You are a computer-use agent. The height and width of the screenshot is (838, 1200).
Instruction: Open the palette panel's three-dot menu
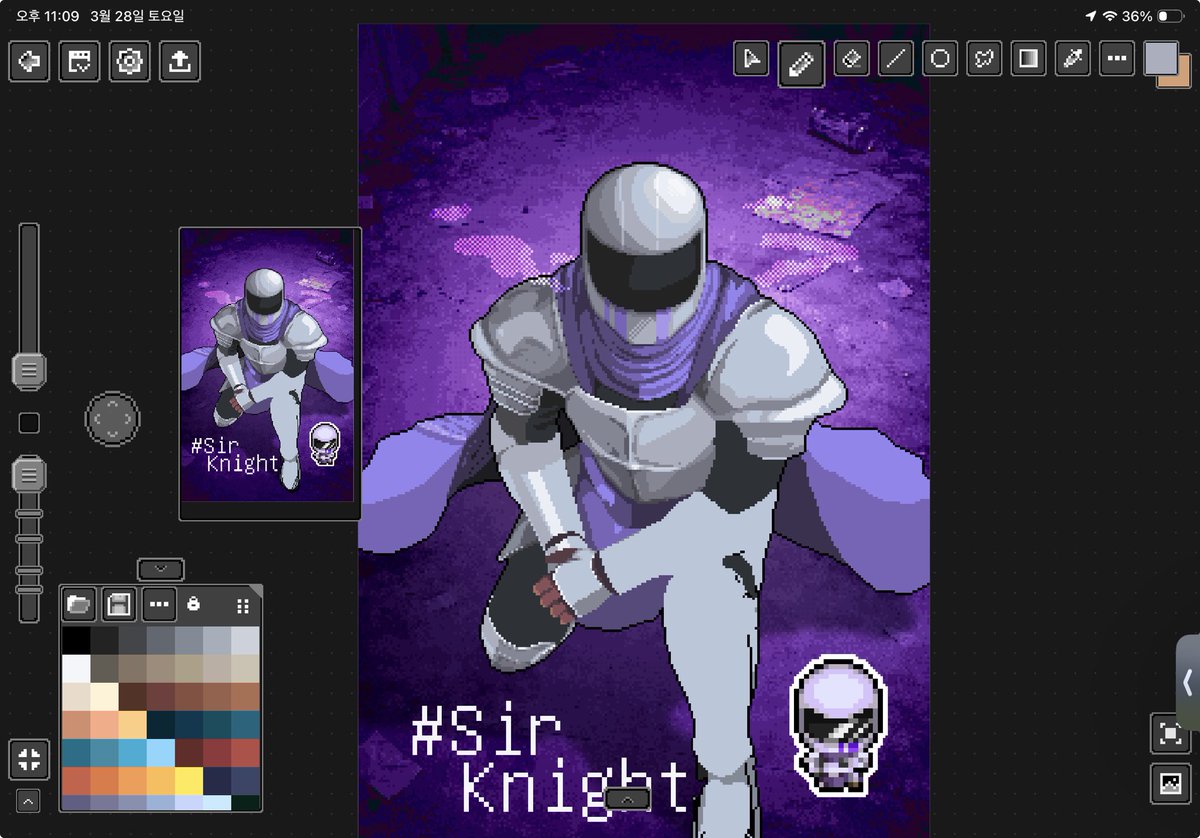pyautogui.click(x=159, y=604)
